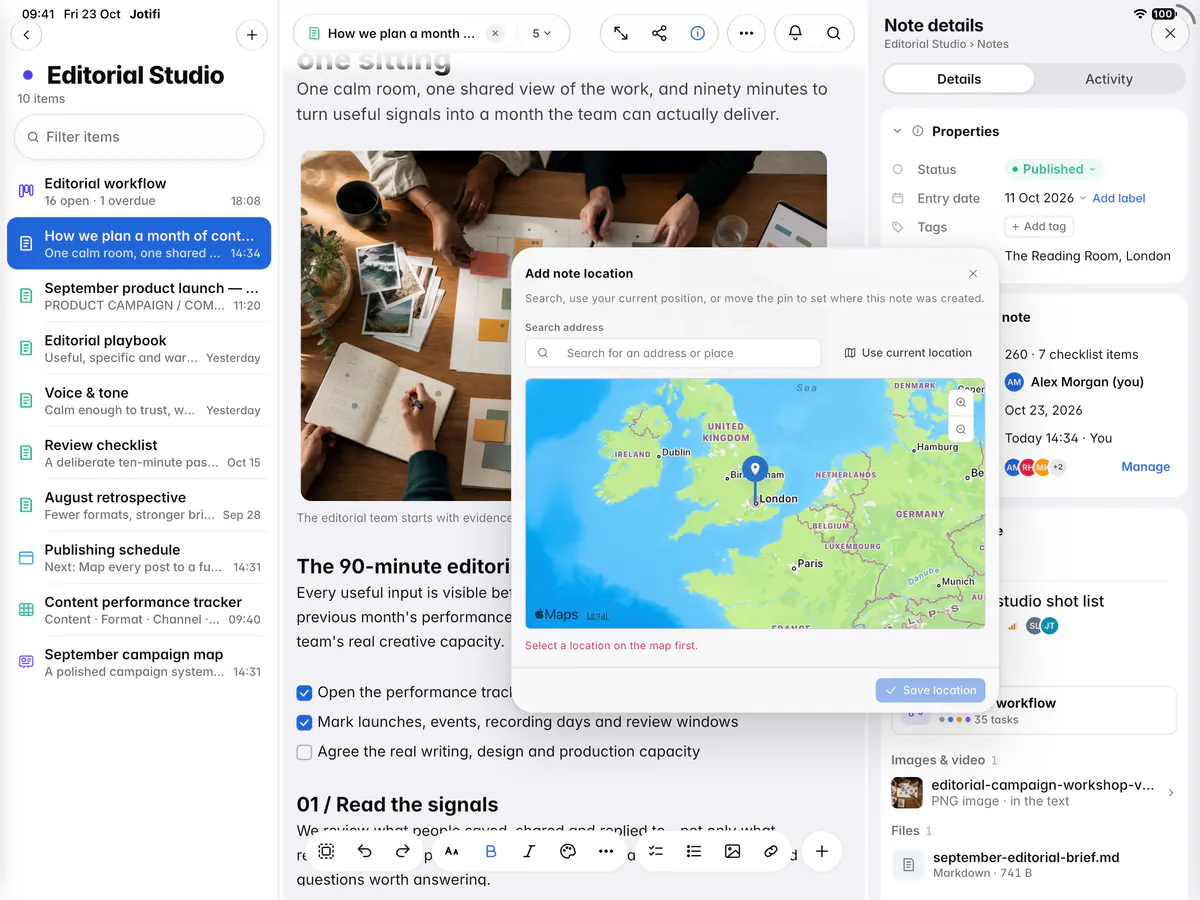1200x900 pixels.
Task: Open the 'Voice & tone' note
Action: pos(139,401)
